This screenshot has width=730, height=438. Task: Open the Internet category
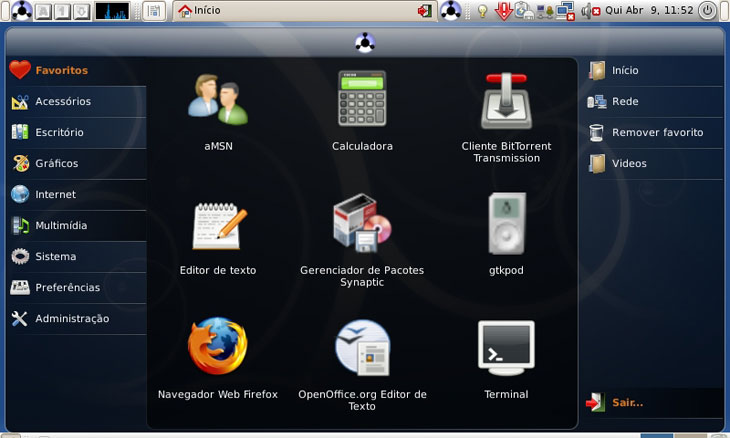55,194
